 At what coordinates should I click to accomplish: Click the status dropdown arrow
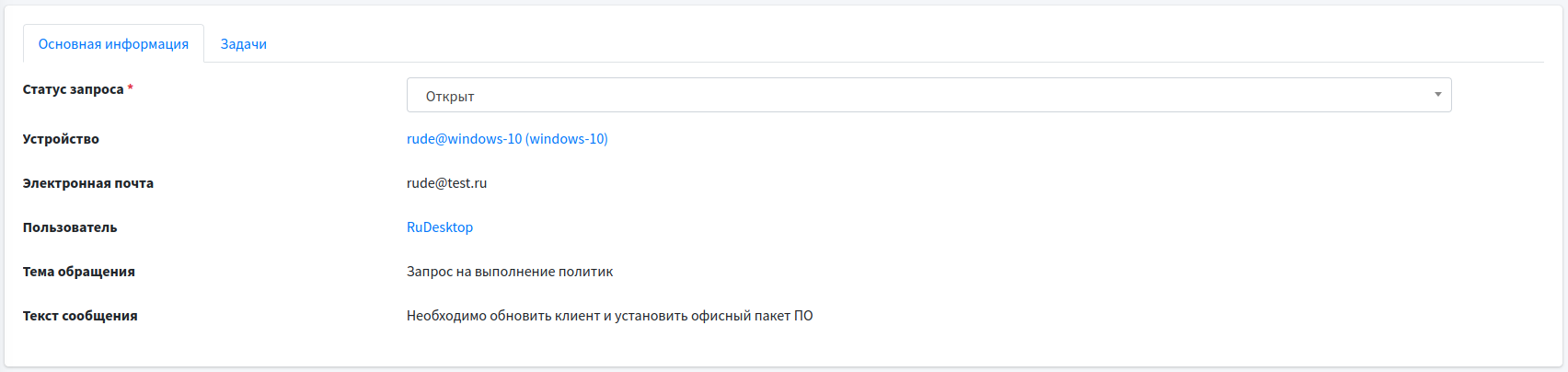1437,95
